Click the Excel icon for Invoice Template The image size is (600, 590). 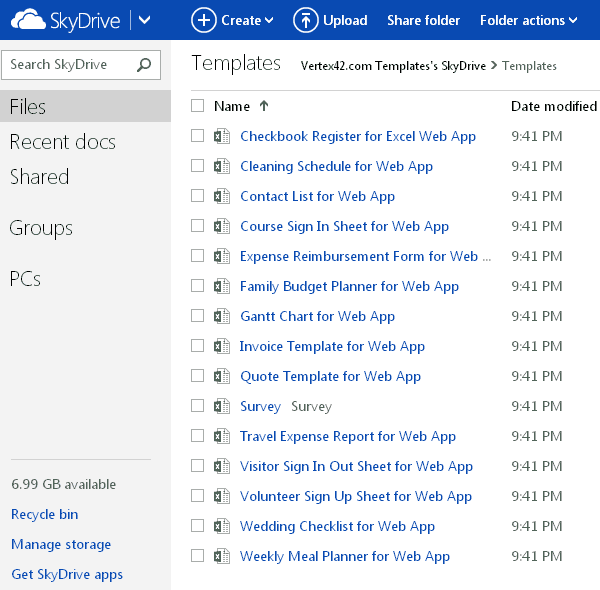click(x=222, y=346)
